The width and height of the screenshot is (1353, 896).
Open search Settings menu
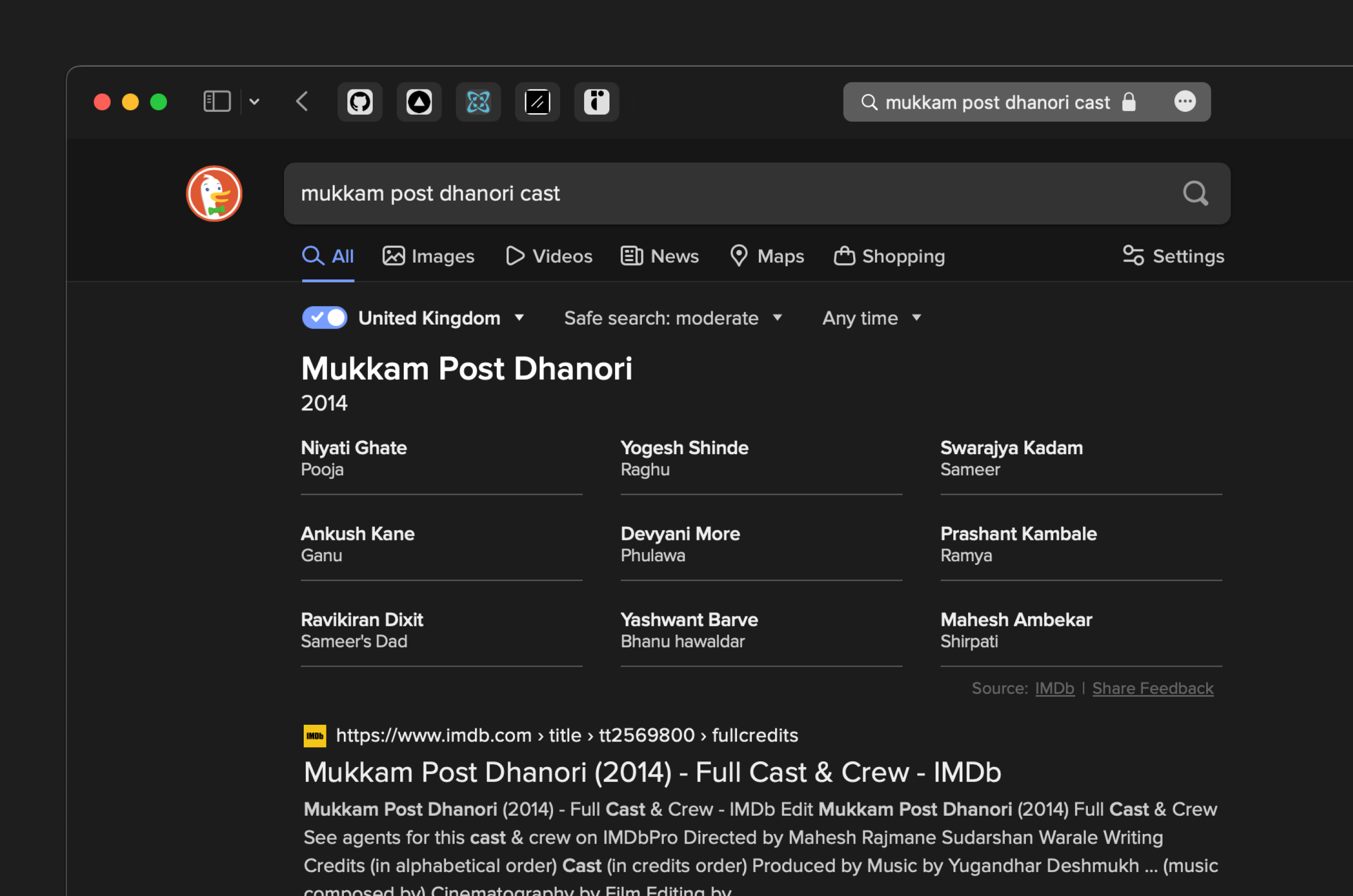[x=1173, y=256]
